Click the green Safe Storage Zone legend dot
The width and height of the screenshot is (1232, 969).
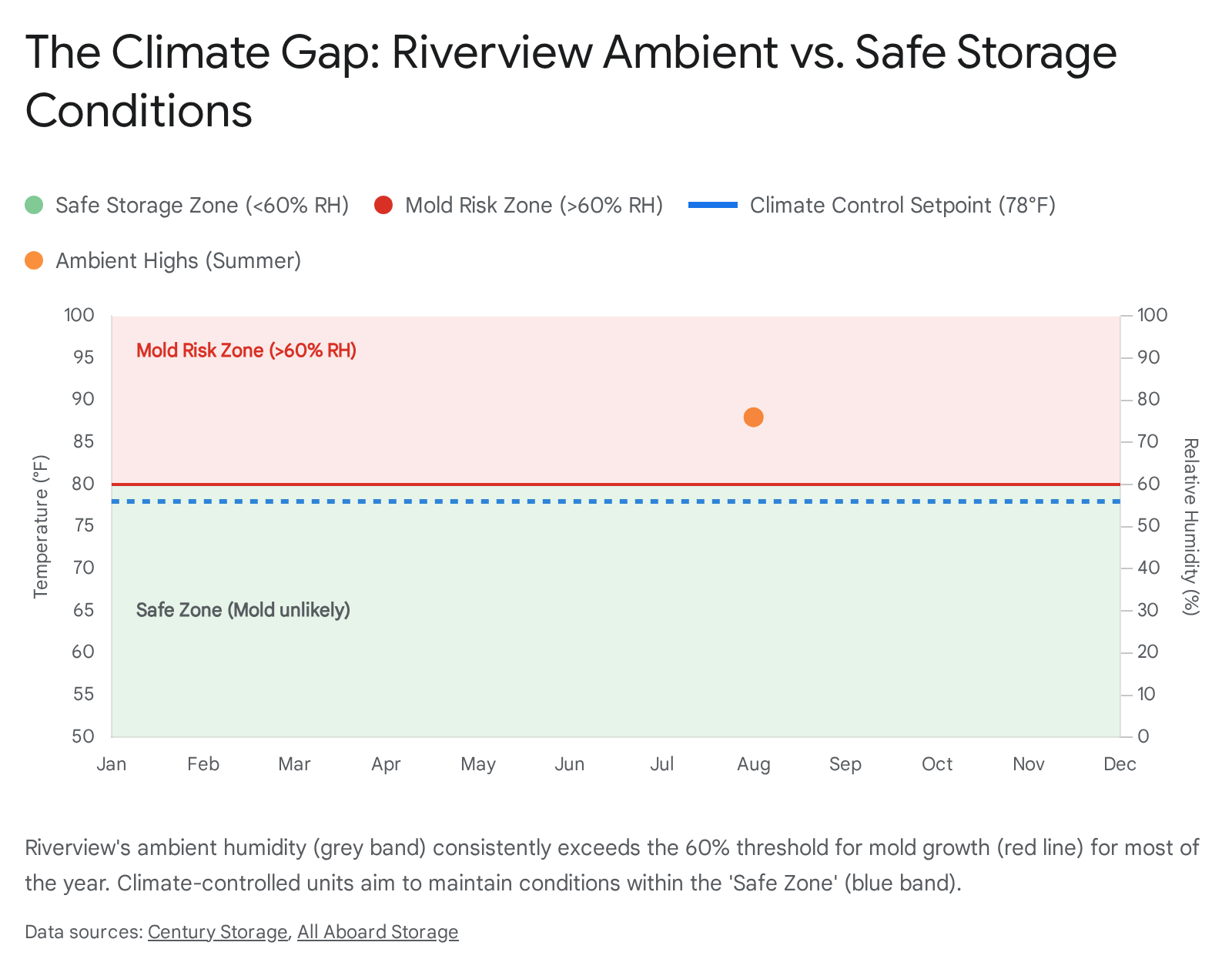(34, 206)
